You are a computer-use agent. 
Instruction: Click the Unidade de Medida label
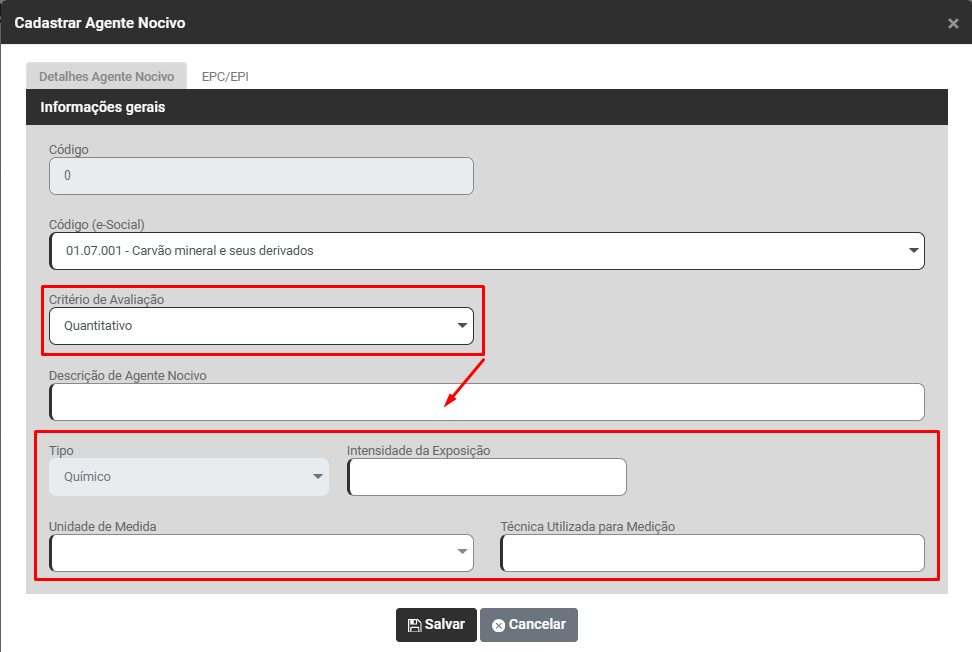point(102,526)
